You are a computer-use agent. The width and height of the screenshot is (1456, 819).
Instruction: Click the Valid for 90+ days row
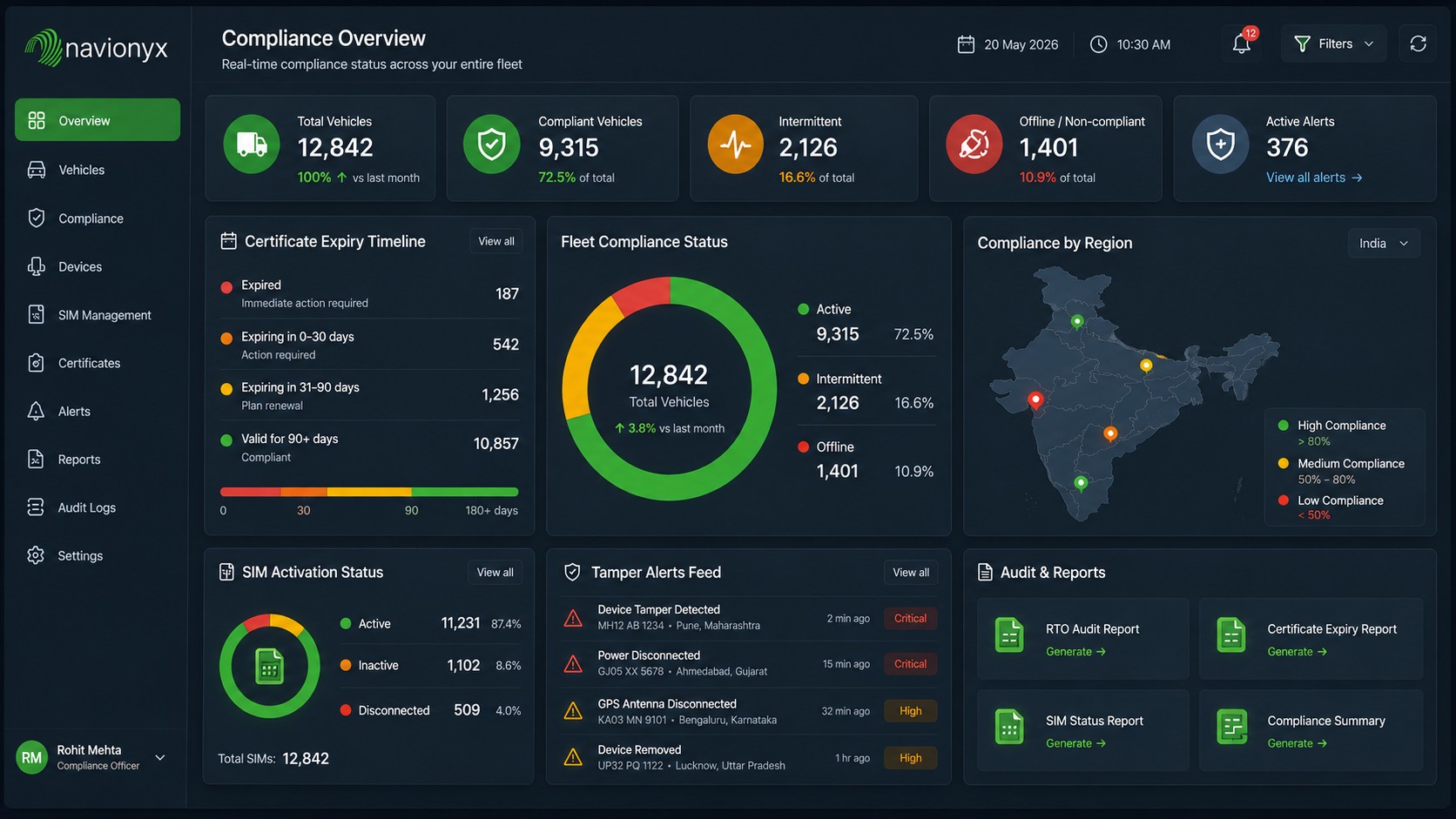pos(369,446)
